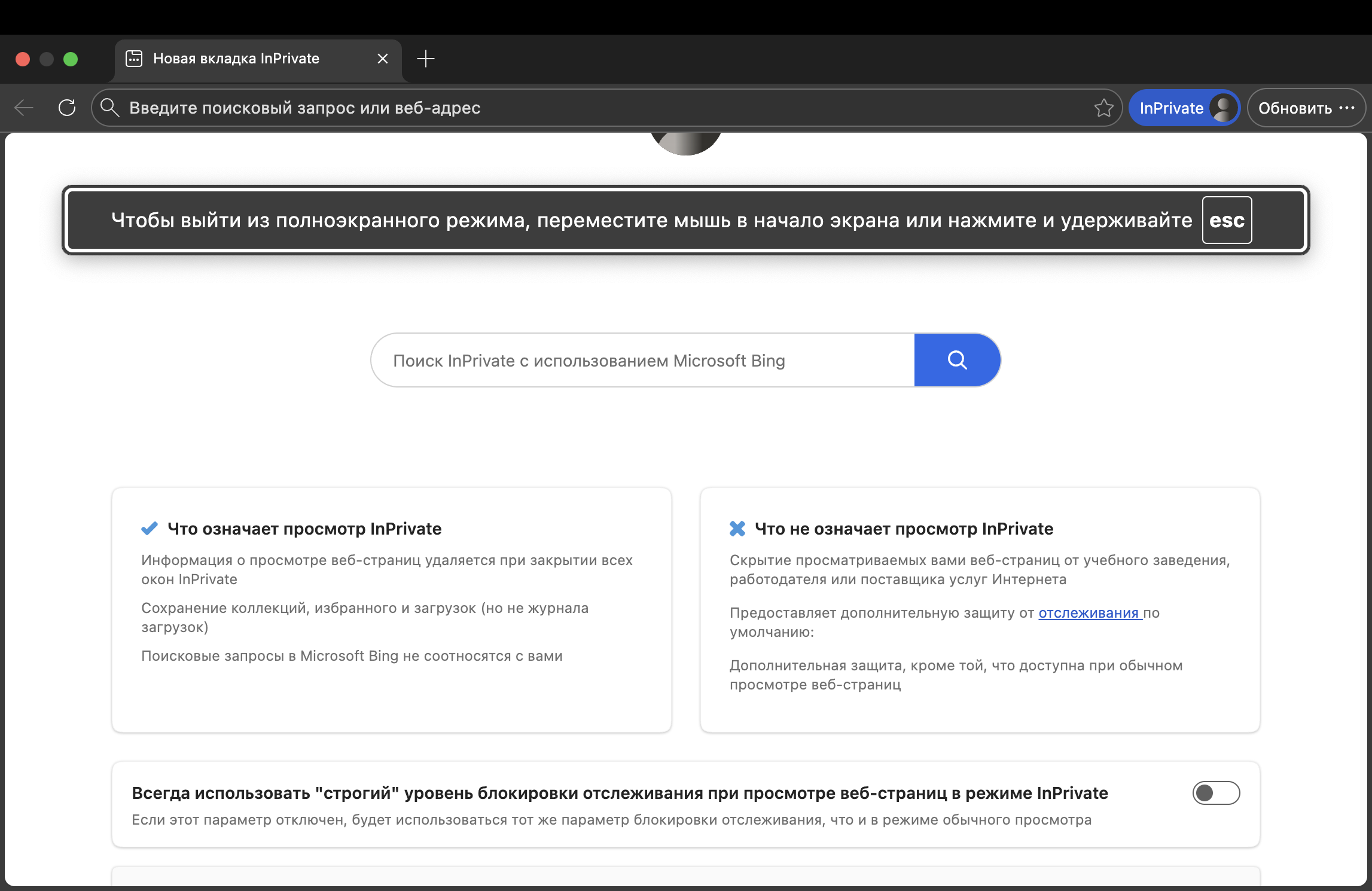
Task: Click the magnifier icon in address bar
Action: click(109, 108)
